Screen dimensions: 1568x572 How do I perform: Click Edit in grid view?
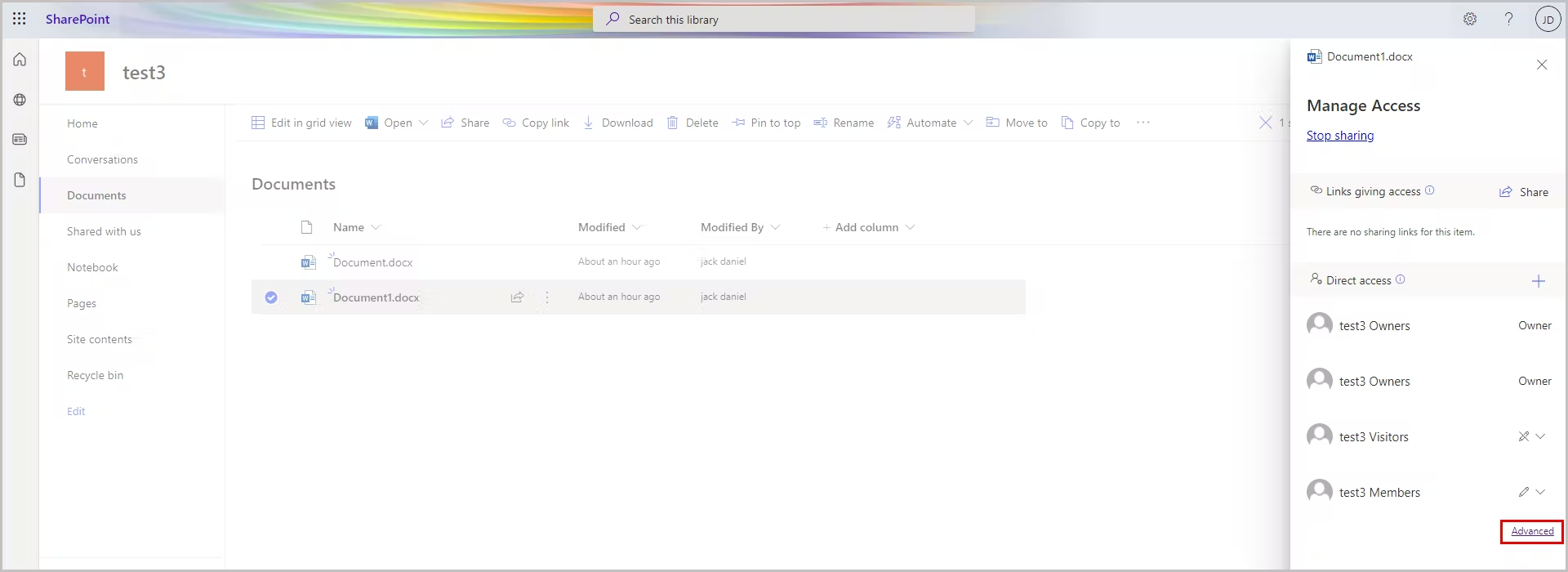(x=301, y=123)
